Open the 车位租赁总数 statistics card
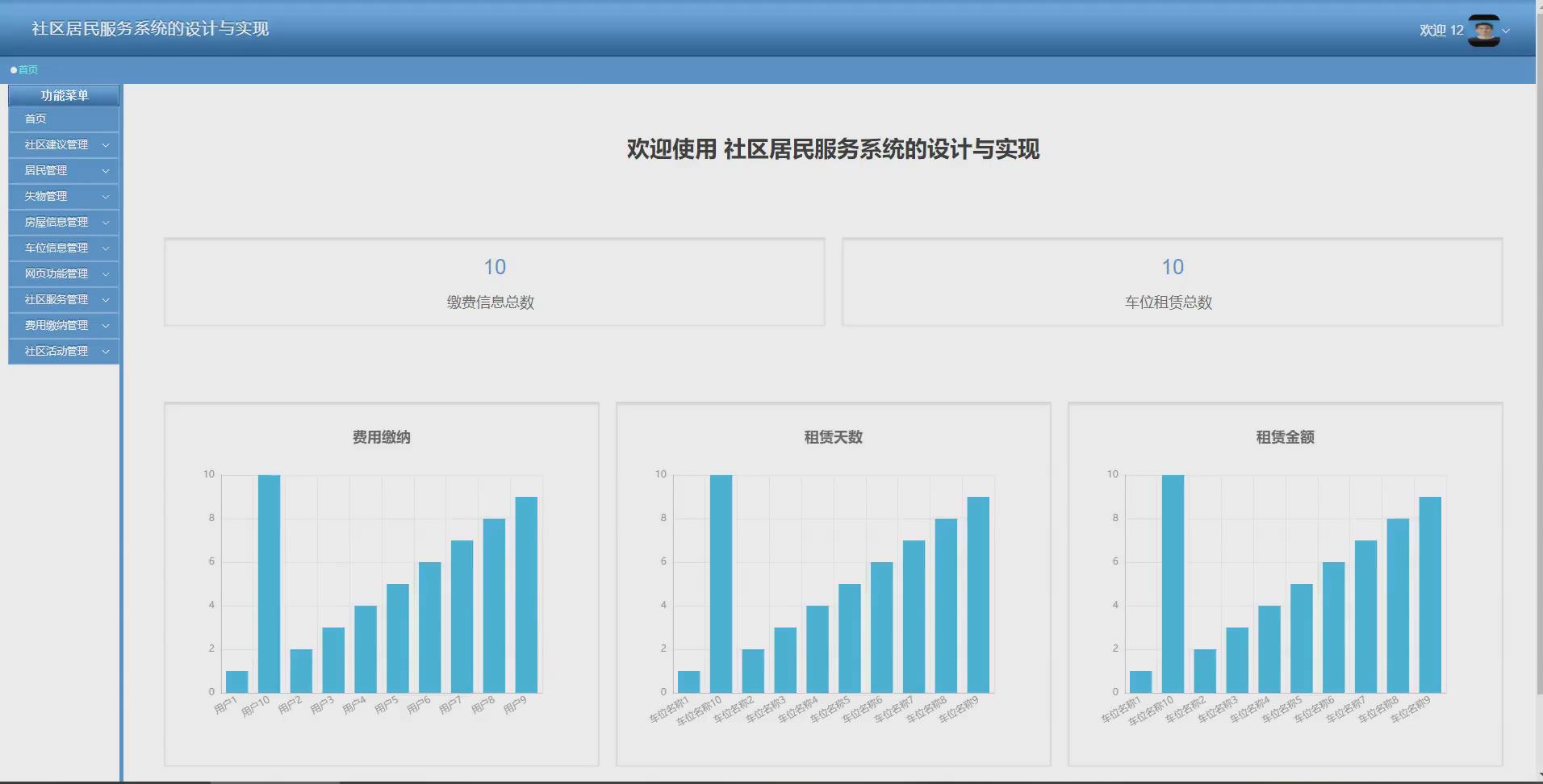Image resolution: width=1543 pixels, height=784 pixels. tap(1172, 281)
